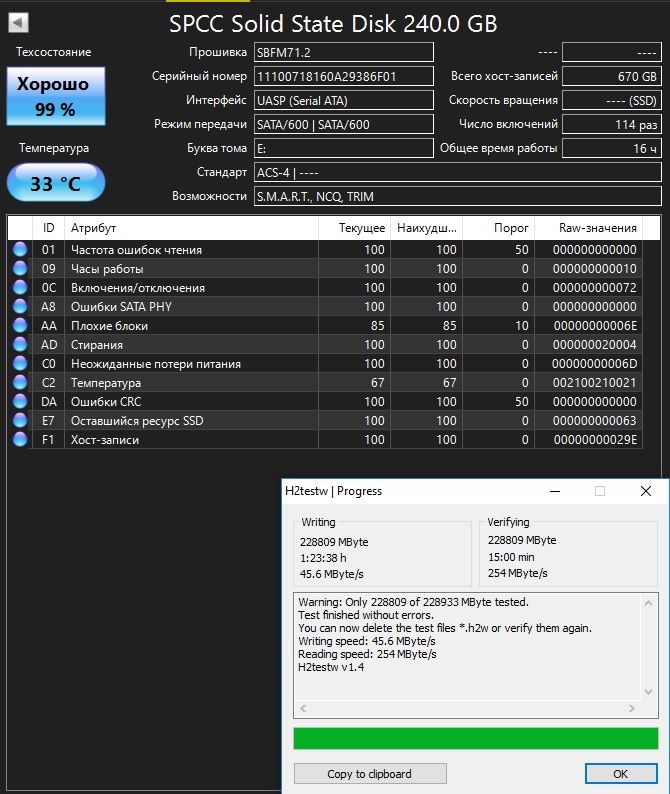The image size is (670, 794).
Task: Click the Прошивка field SBFM71.2
Action: coord(344,52)
